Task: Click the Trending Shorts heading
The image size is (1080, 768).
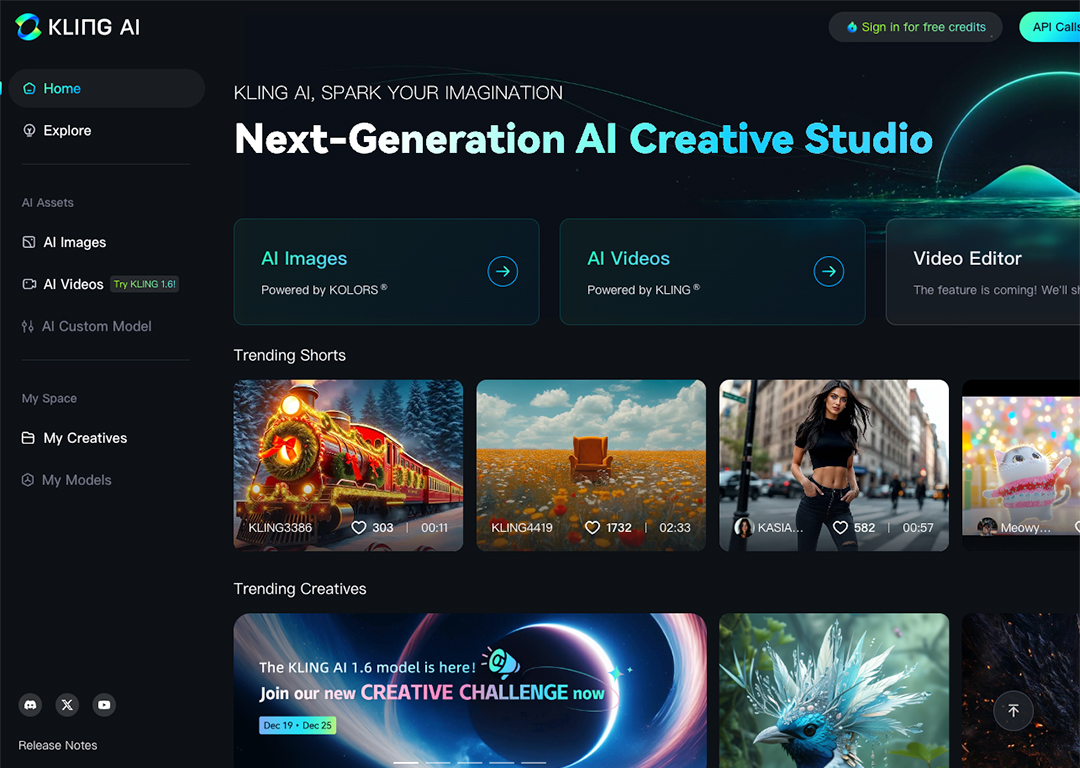Action: tap(289, 355)
